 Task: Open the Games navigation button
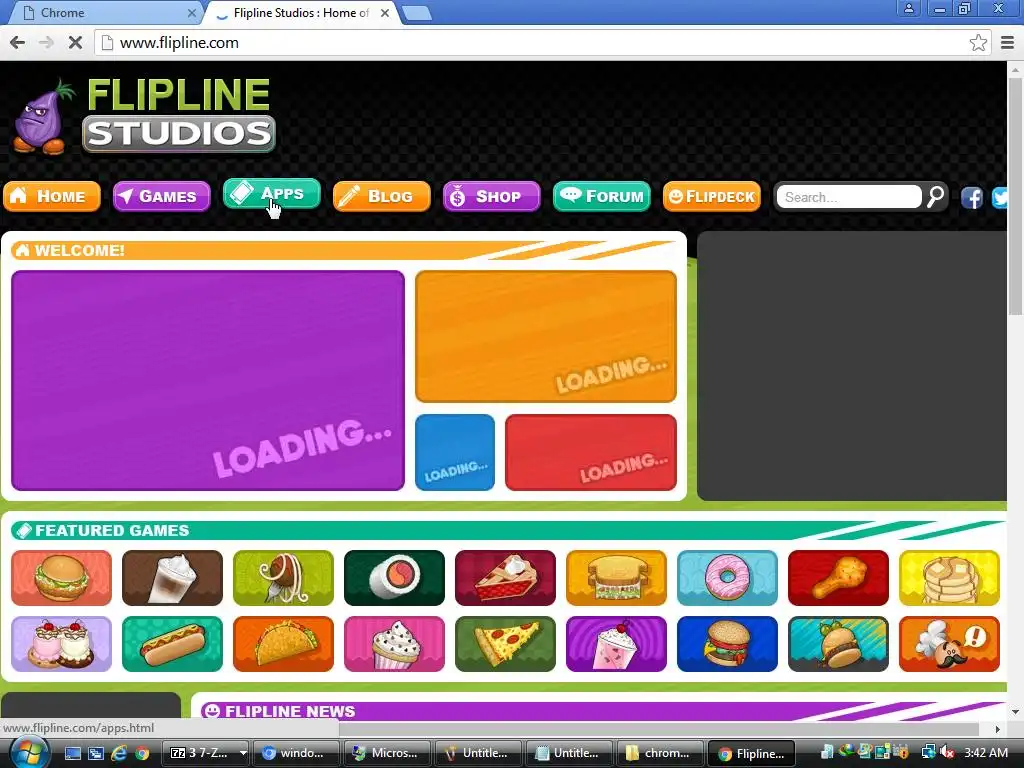point(161,196)
